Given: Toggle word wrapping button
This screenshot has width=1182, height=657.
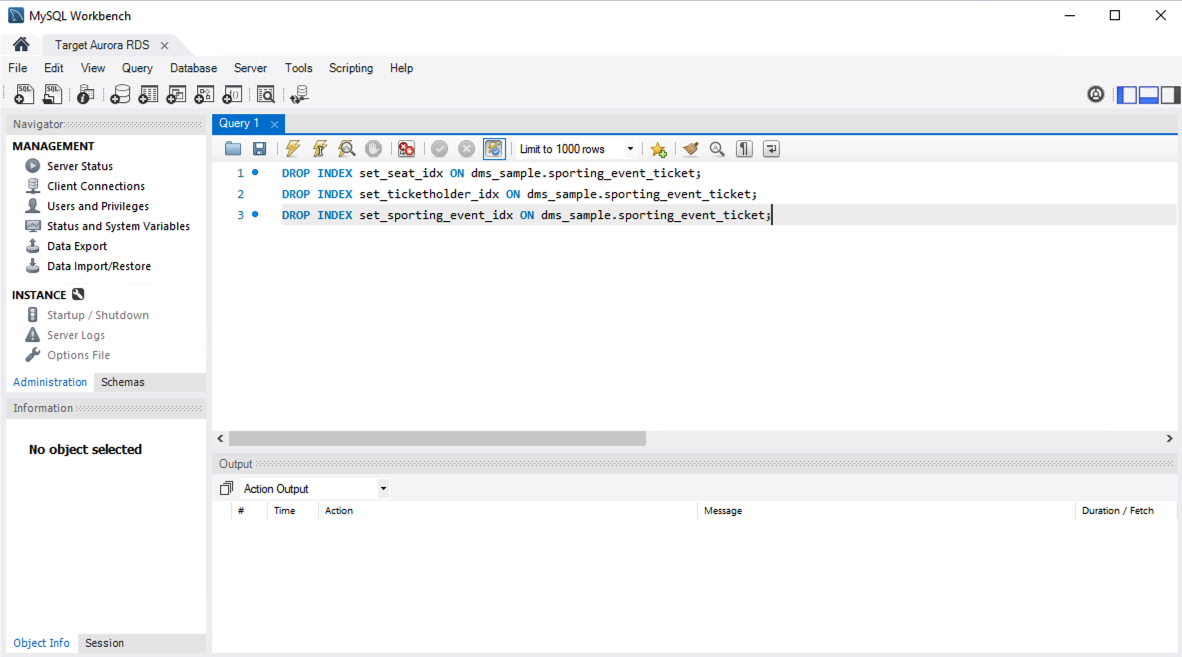Looking at the screenshot, I should tap(771, 149).
